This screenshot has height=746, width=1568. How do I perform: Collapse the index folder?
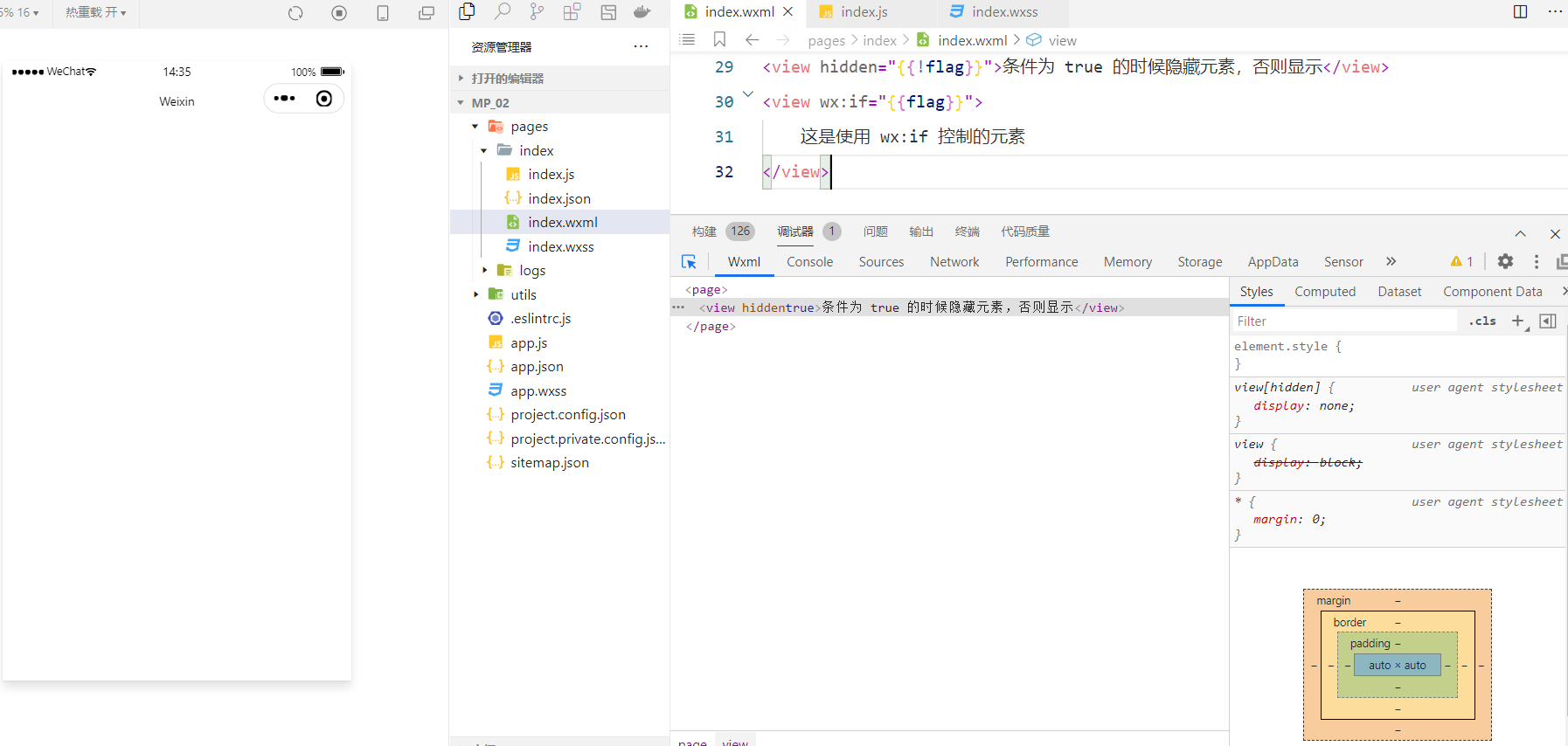(483, 150)
